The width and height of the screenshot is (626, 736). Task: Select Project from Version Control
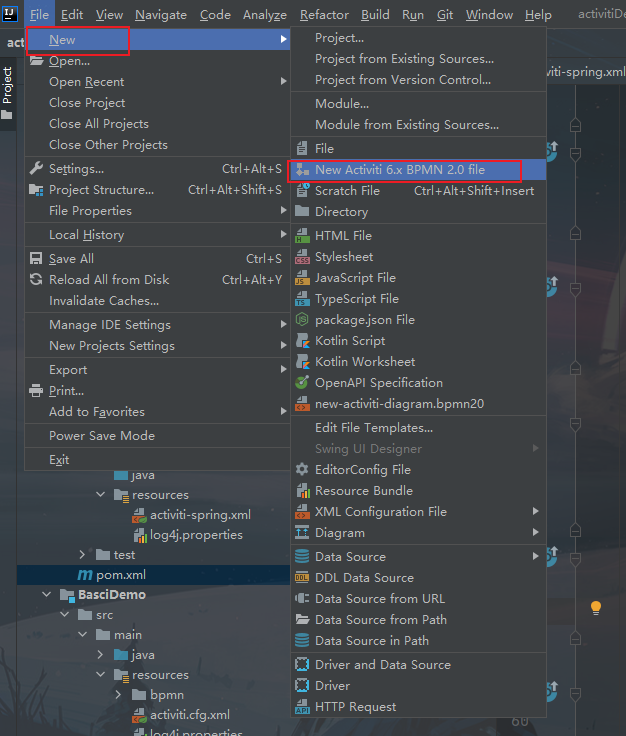[402, 80]
